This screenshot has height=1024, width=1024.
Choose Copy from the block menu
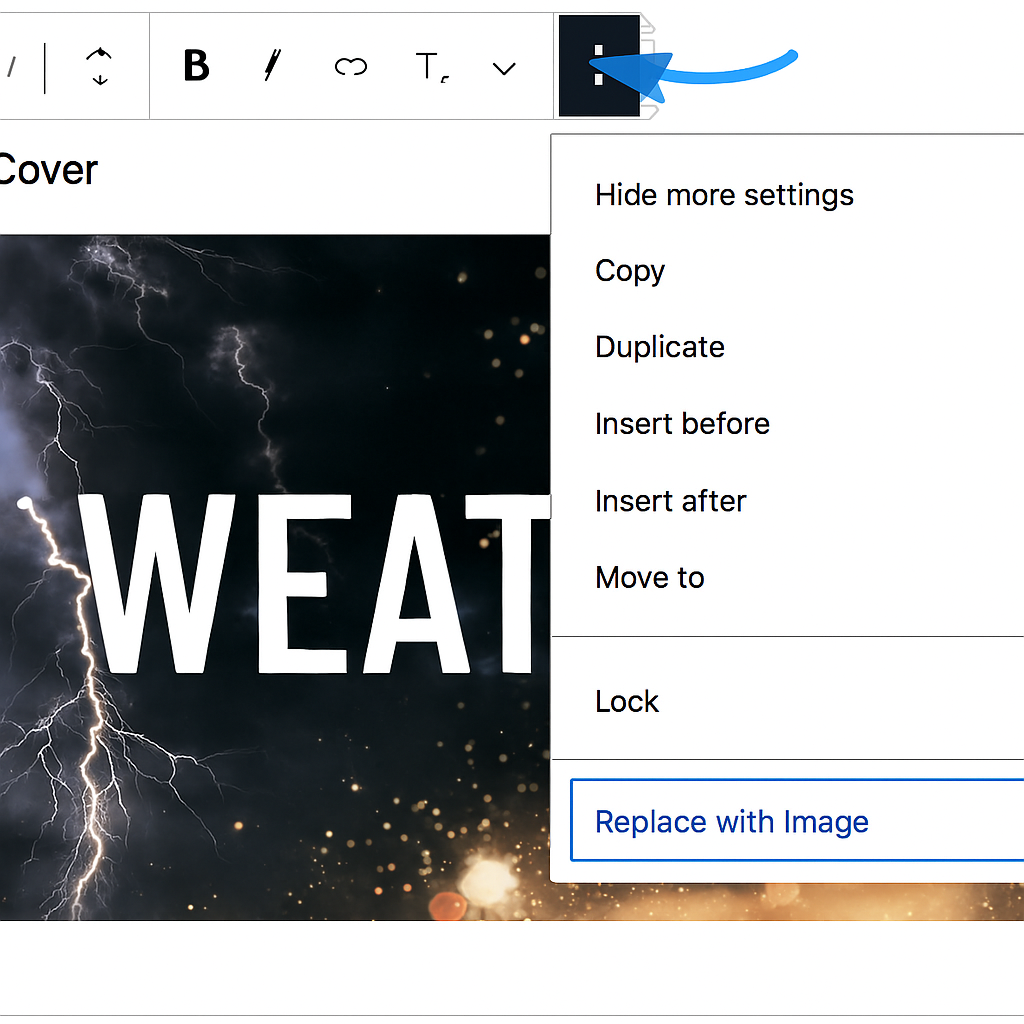coord(630,271)
